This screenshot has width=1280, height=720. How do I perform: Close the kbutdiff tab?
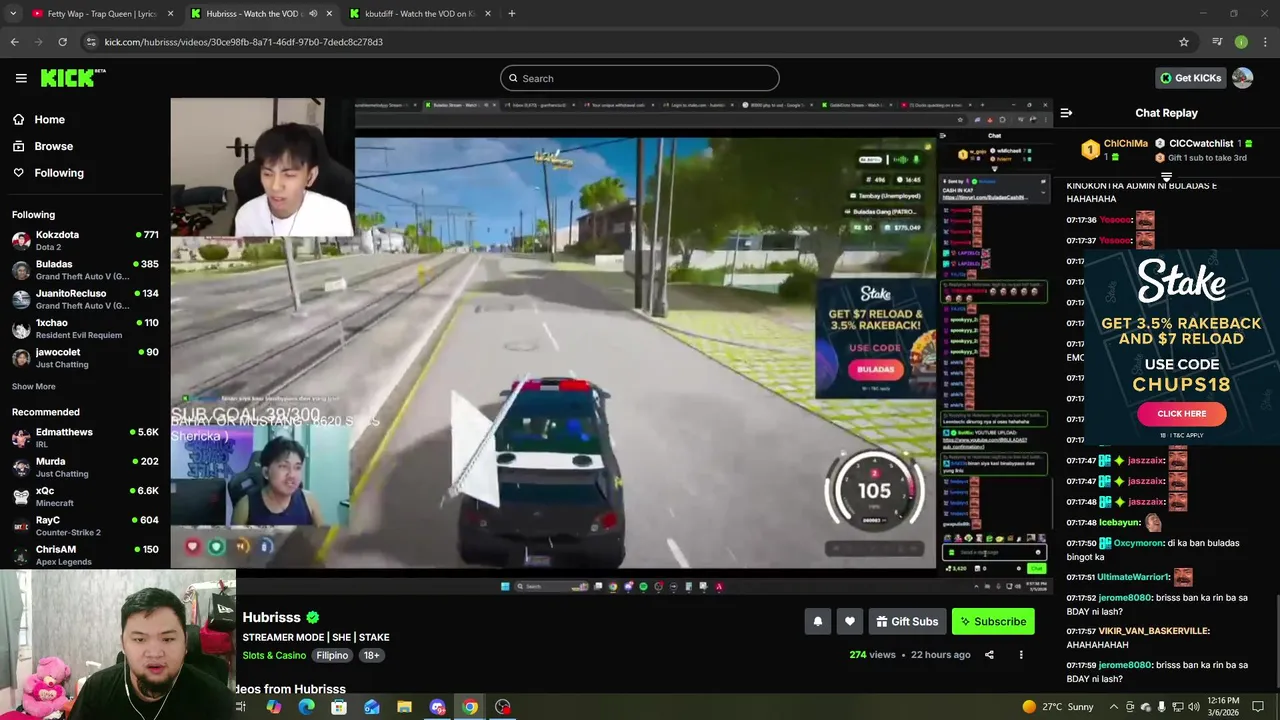[x=489, y=14]
